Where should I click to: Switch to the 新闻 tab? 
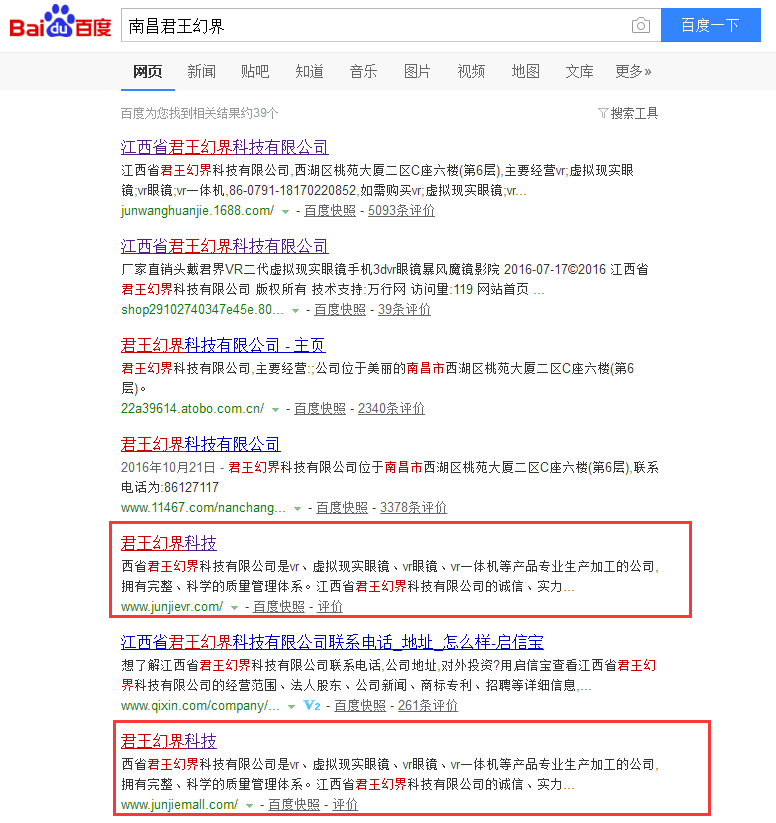[202, 71]
